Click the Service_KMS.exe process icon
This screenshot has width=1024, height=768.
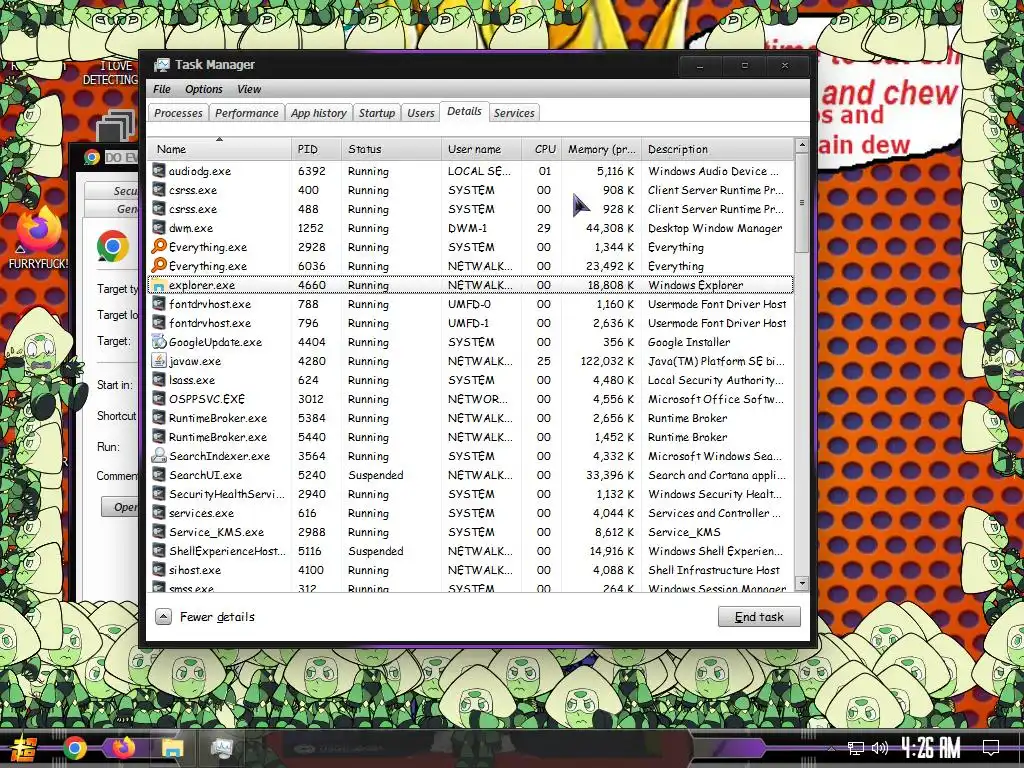click(x=159, y=532)
